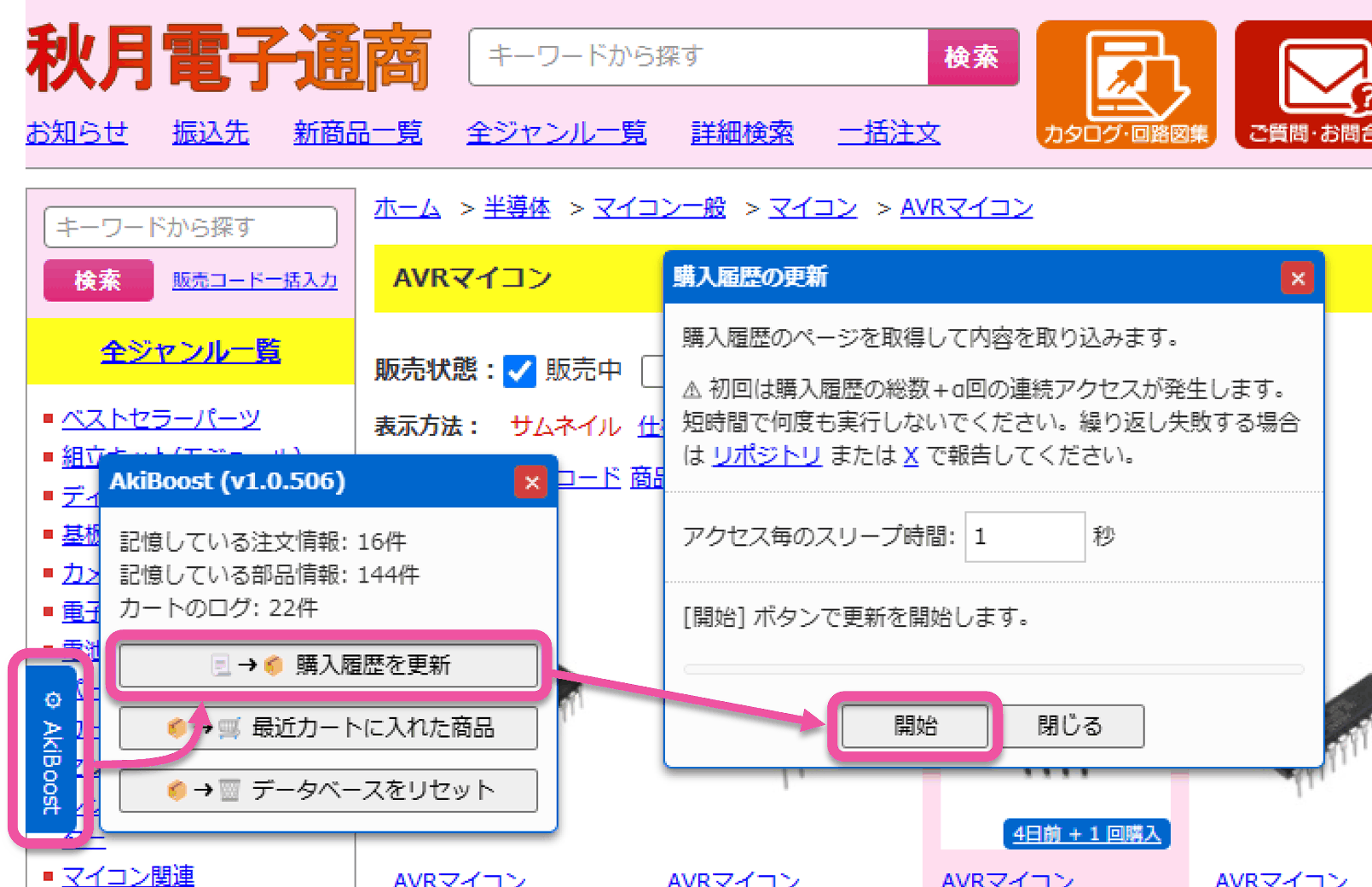Select the サムネイル display method
Image resolution: width=1372 pixels, height=887 pixels.
[x=565, y=426]
